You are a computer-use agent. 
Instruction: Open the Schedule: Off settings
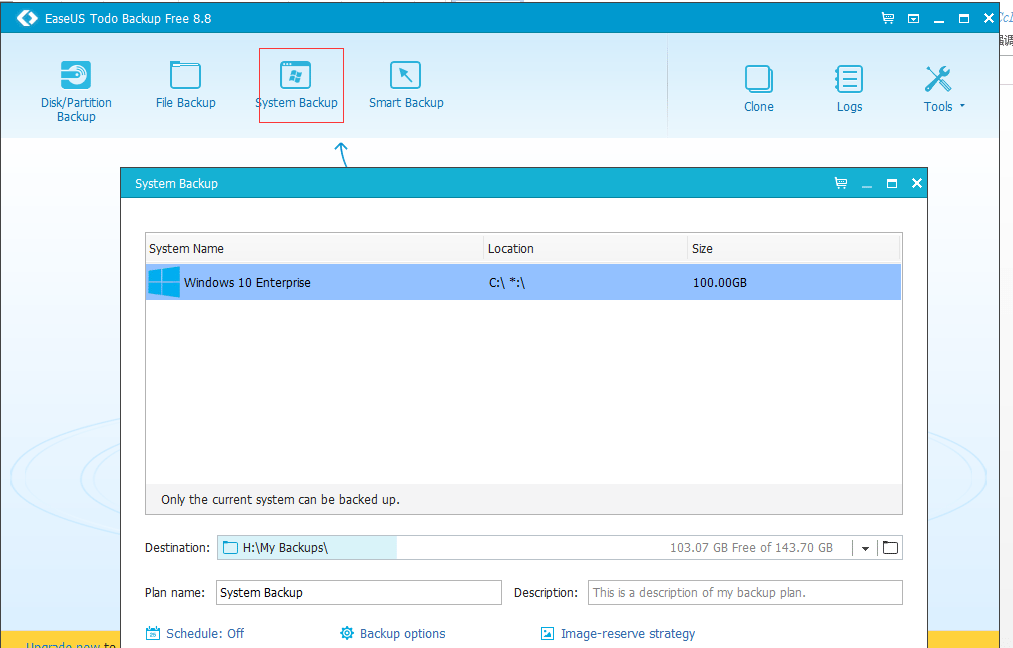pos(195,634)
